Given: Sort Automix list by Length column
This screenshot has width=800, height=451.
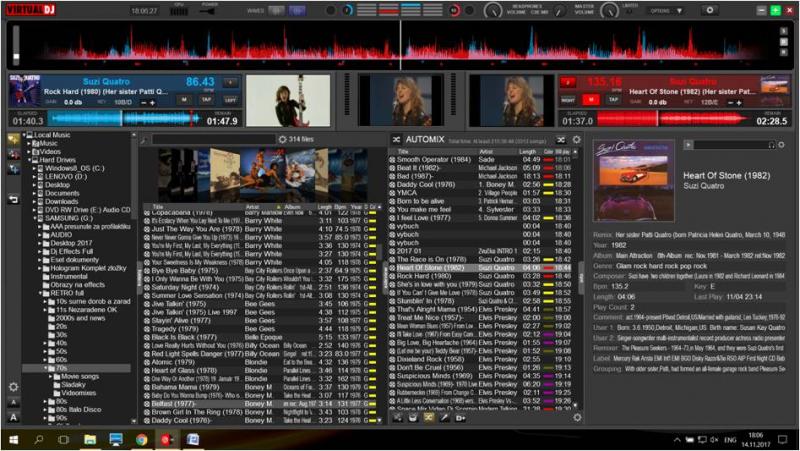Looking at the screenshot, I should click(528, 152).
